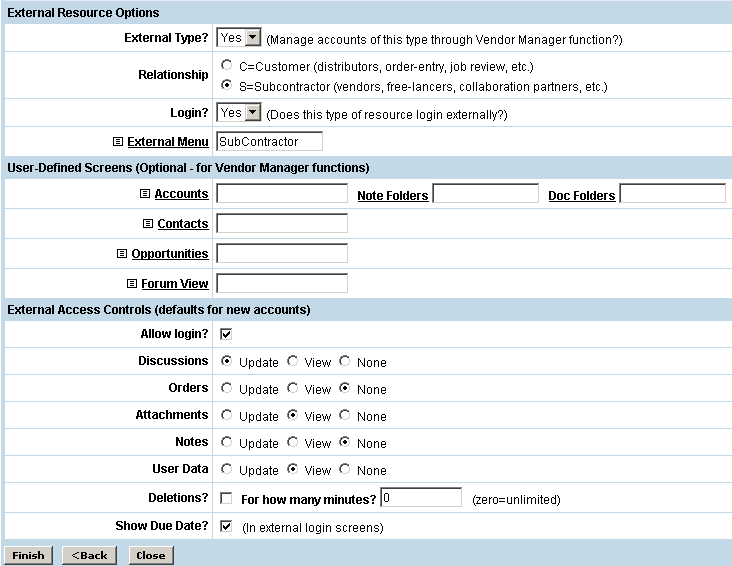Focus the Accounts text field

click(x=282, y=193)
